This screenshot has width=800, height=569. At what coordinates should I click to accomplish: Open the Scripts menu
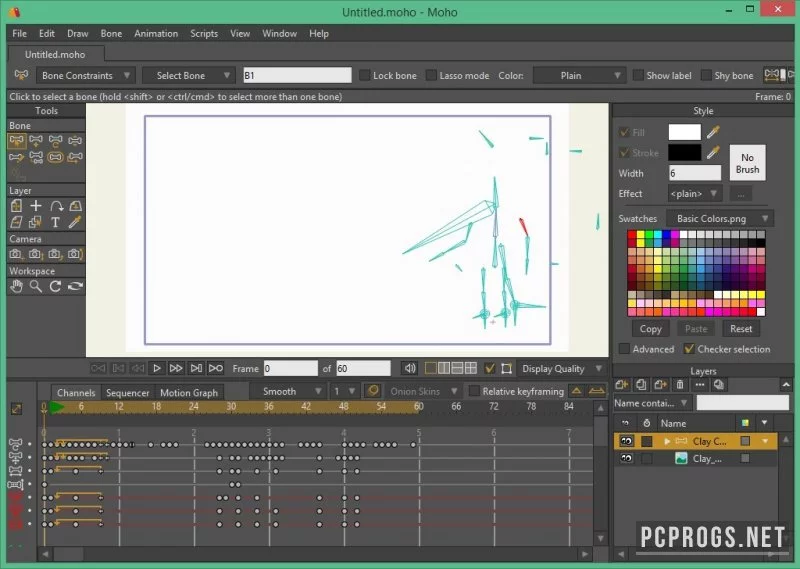(x=204, y=34)
